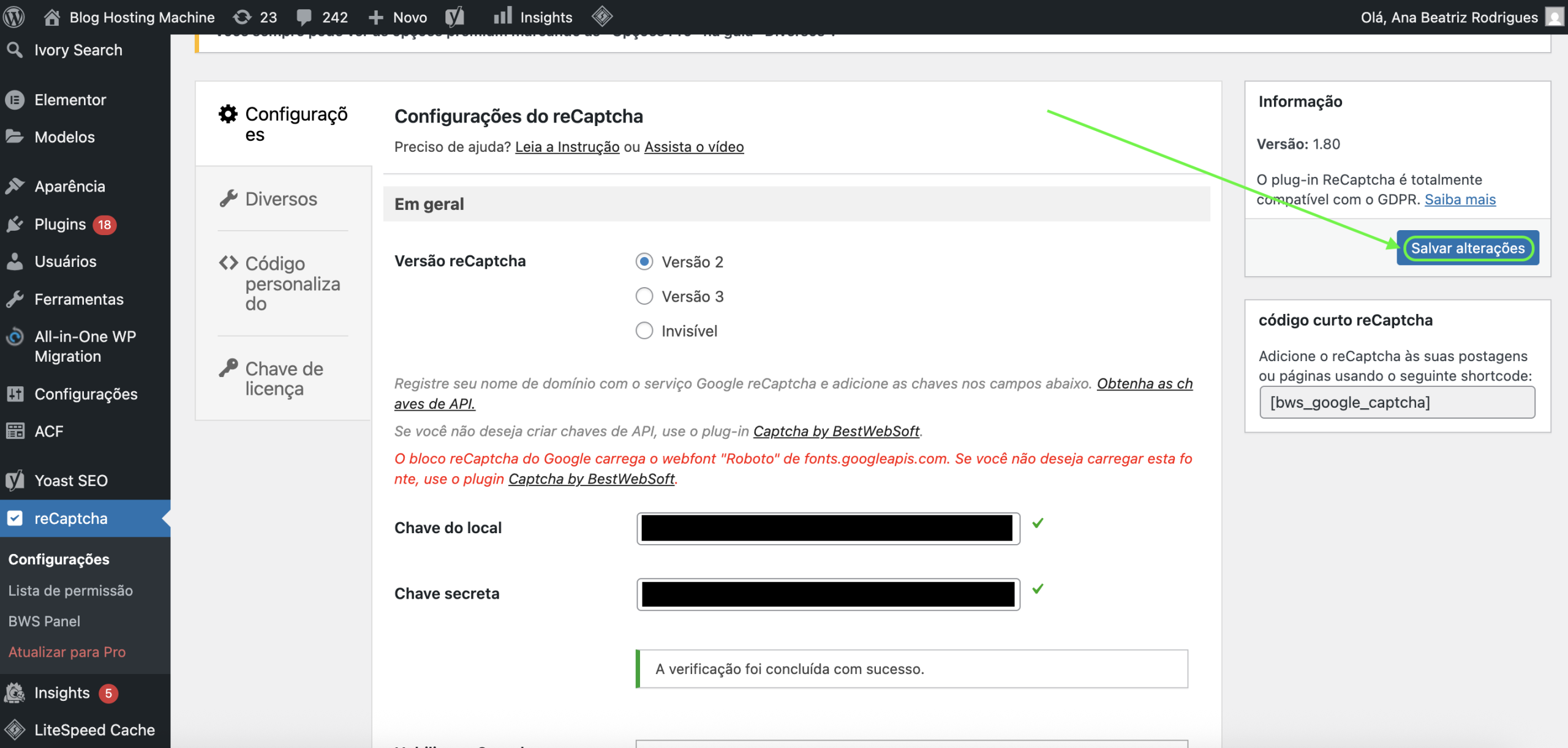
Task: Click the plus icon beside Novo
Action: click(375, 18)
